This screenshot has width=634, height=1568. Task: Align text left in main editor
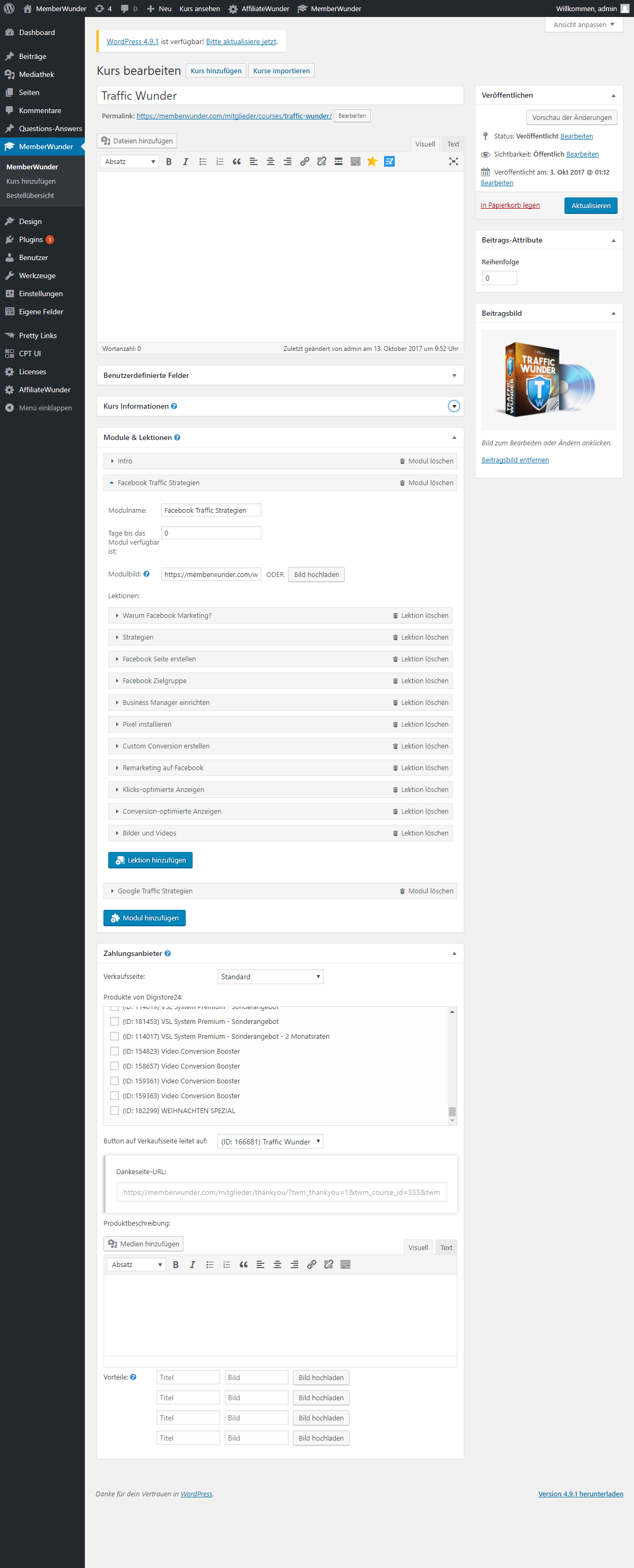point(254,161)
